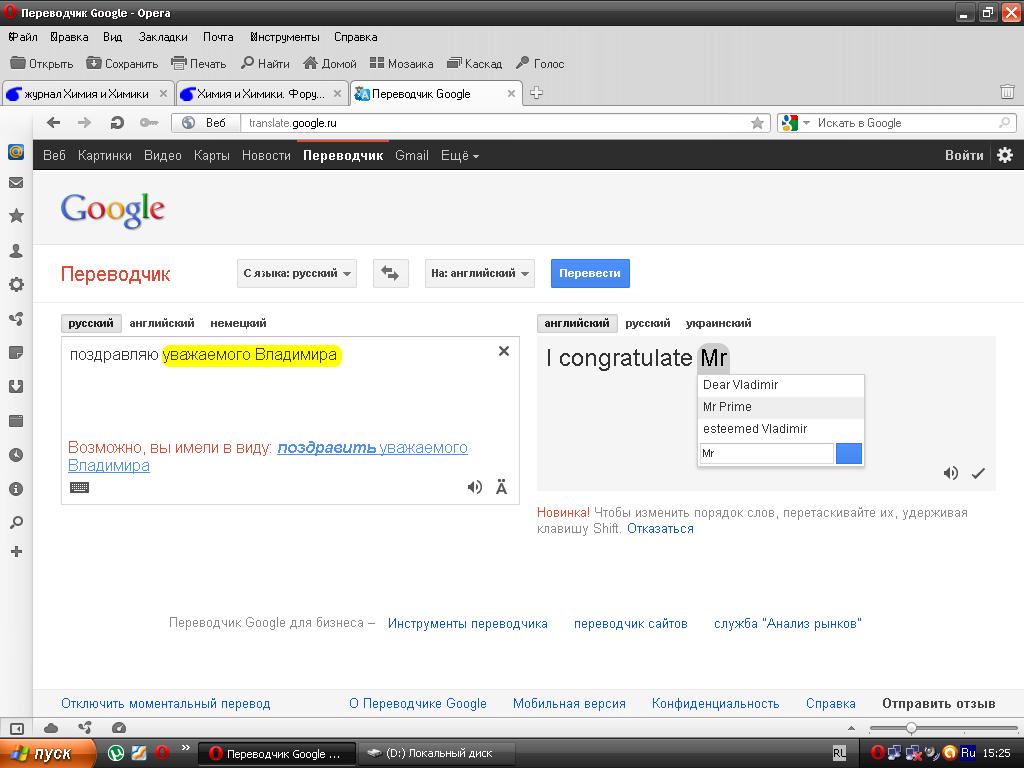The height and width of the screenshot is (768, 1024).
Task: Open the virtual keyboard icon
Action: pos(79,487)
